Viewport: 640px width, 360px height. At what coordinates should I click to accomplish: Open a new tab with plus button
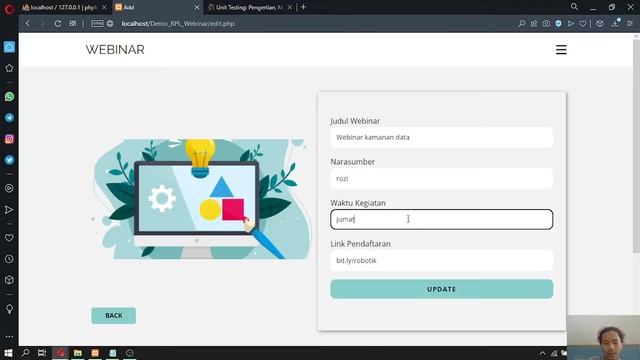click(x=303, y=7)
